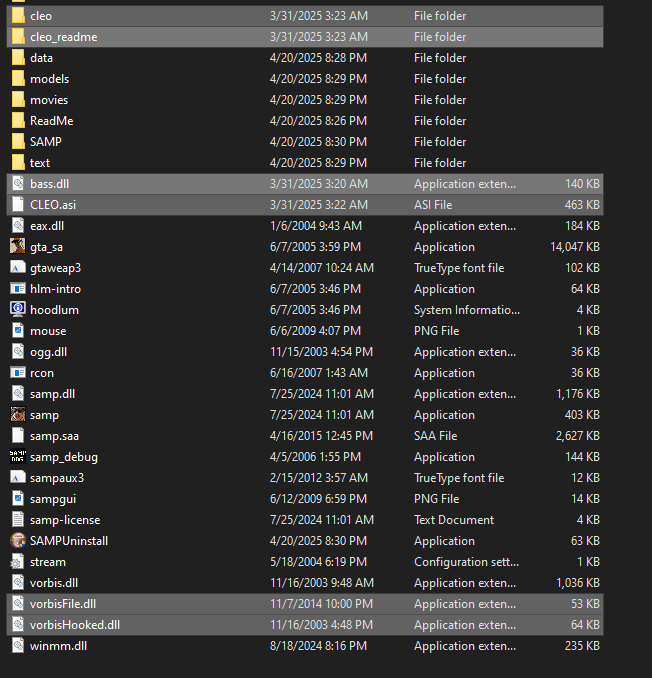The image size is (652, 678).
Task: Select the vorbisFile.dll file icon
Action: (x=18, y=604)
